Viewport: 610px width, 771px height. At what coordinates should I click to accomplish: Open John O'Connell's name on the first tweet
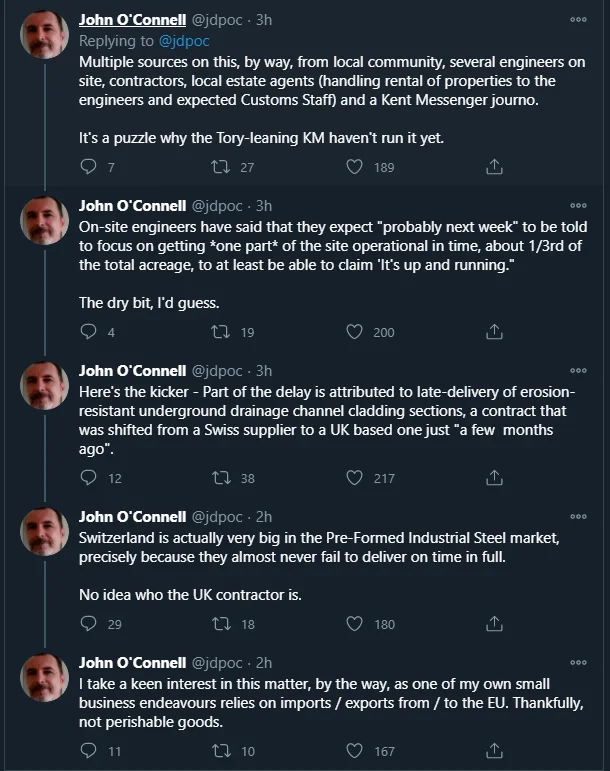(132, 20)
